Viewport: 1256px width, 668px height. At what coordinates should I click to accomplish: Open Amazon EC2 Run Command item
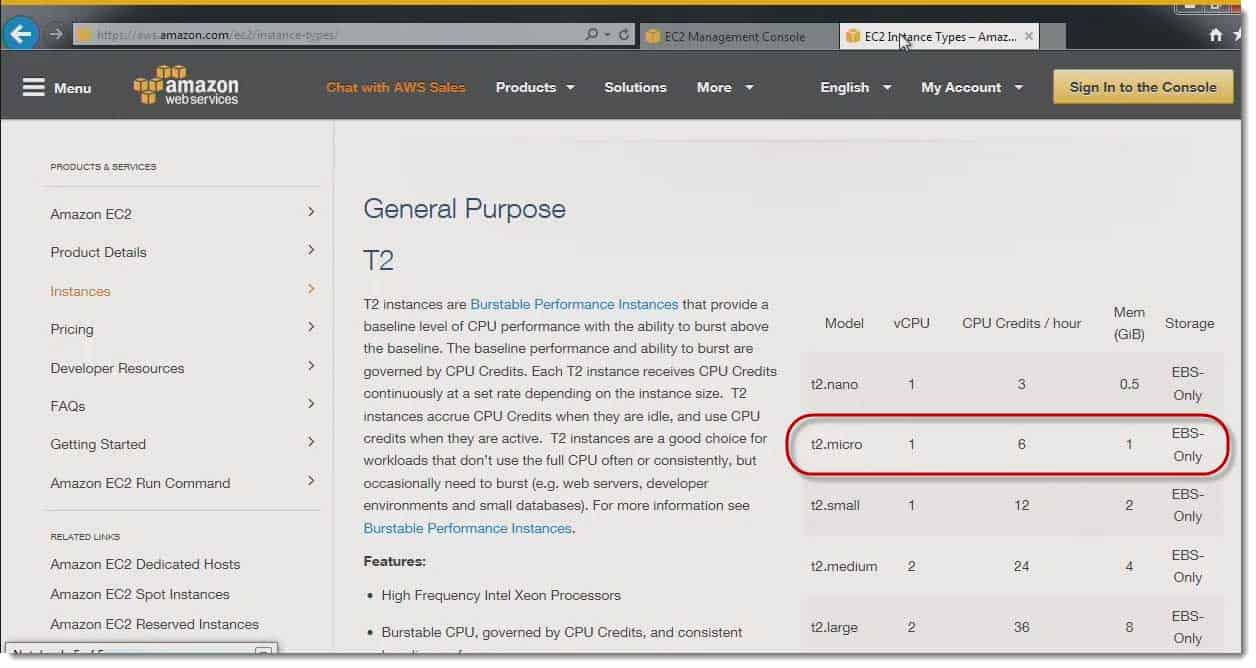140,483
